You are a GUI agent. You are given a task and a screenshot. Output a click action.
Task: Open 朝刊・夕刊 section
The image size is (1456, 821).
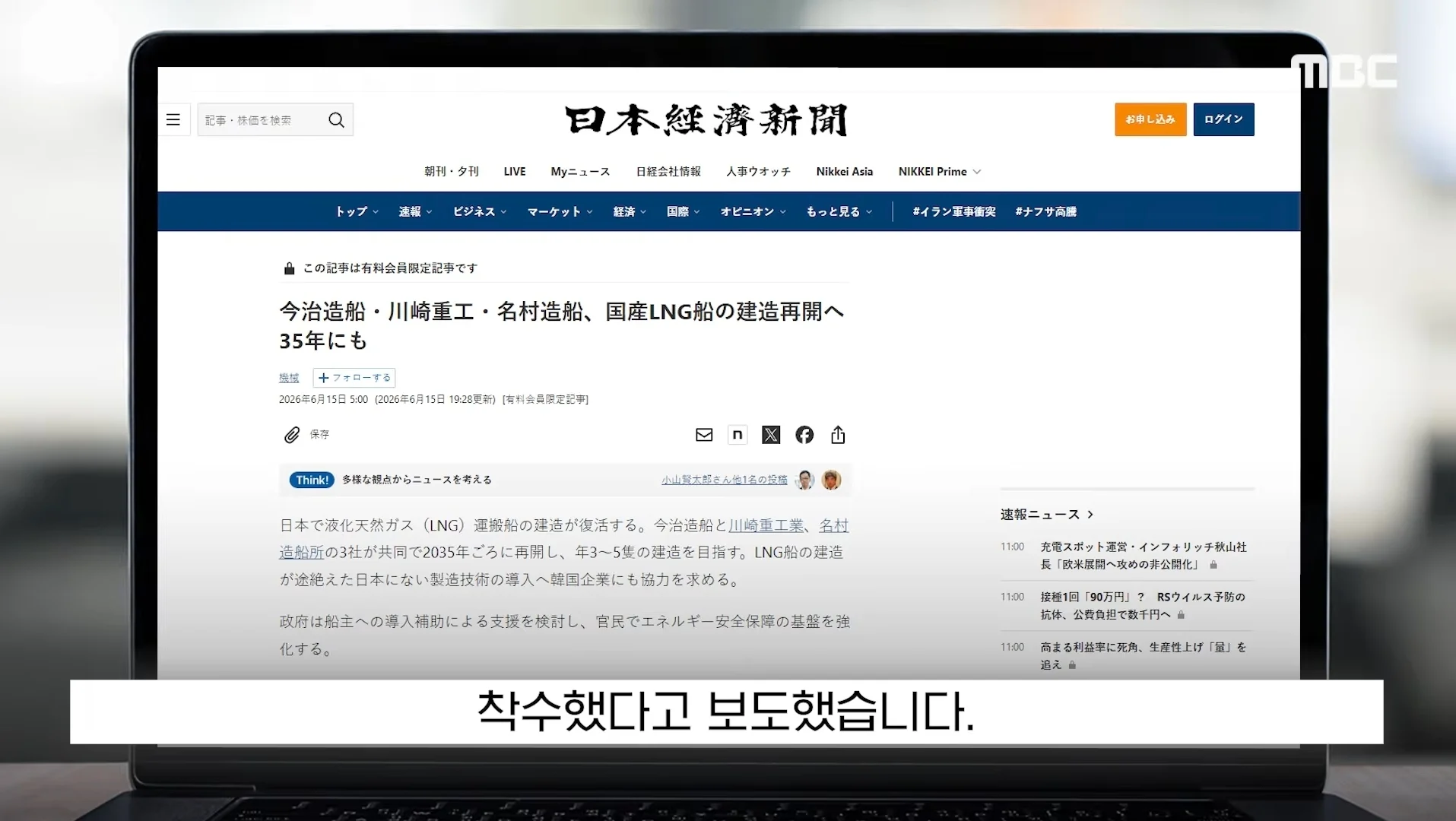click(x=452, y=172)
